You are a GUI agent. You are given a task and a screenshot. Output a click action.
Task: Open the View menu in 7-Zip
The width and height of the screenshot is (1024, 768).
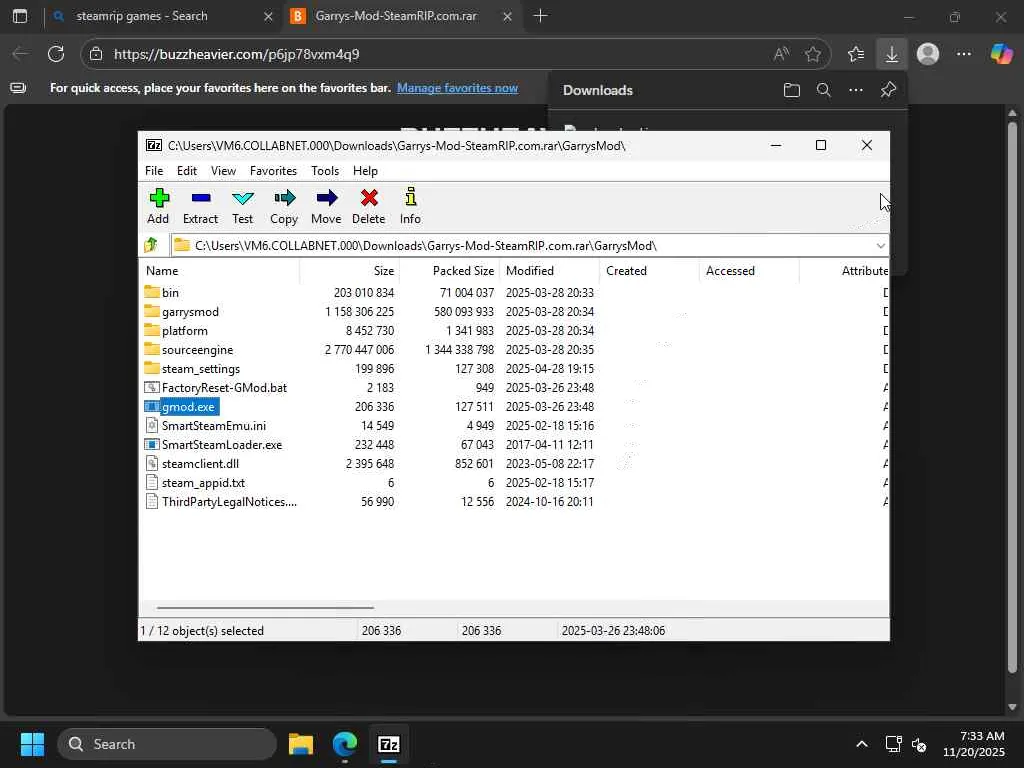(x=223, y=170)
